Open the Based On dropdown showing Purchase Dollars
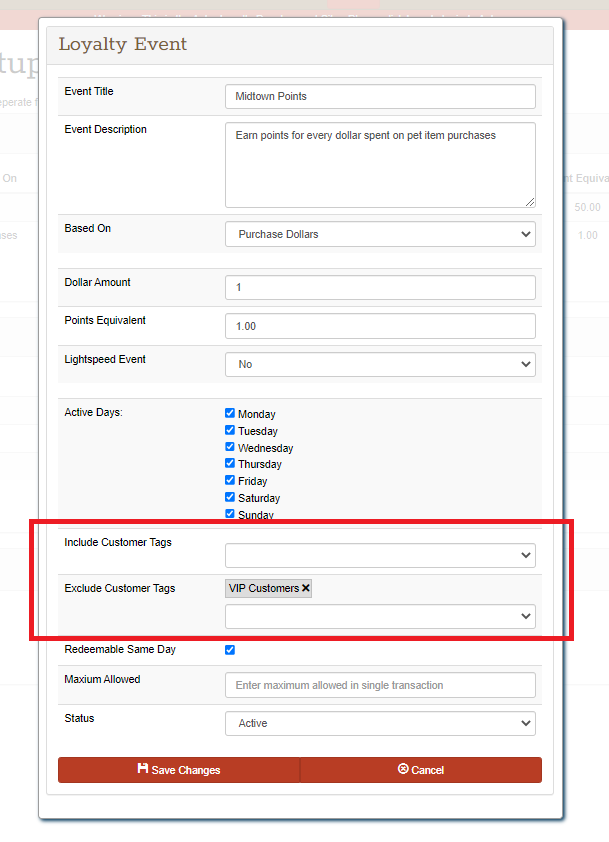 point(380,234)
